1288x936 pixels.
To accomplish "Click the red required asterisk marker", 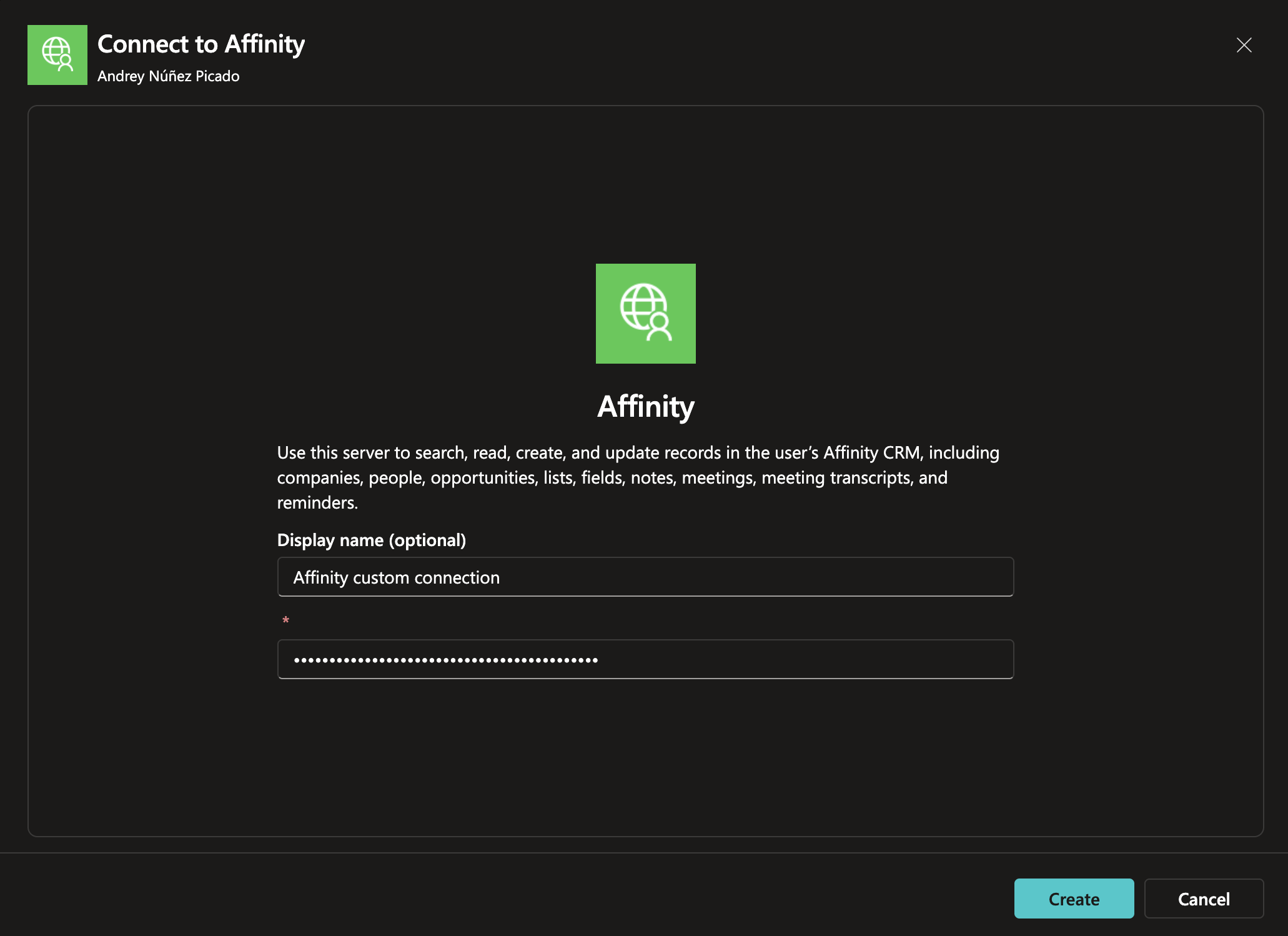I will pyautogui.click(x=285, y=620).
